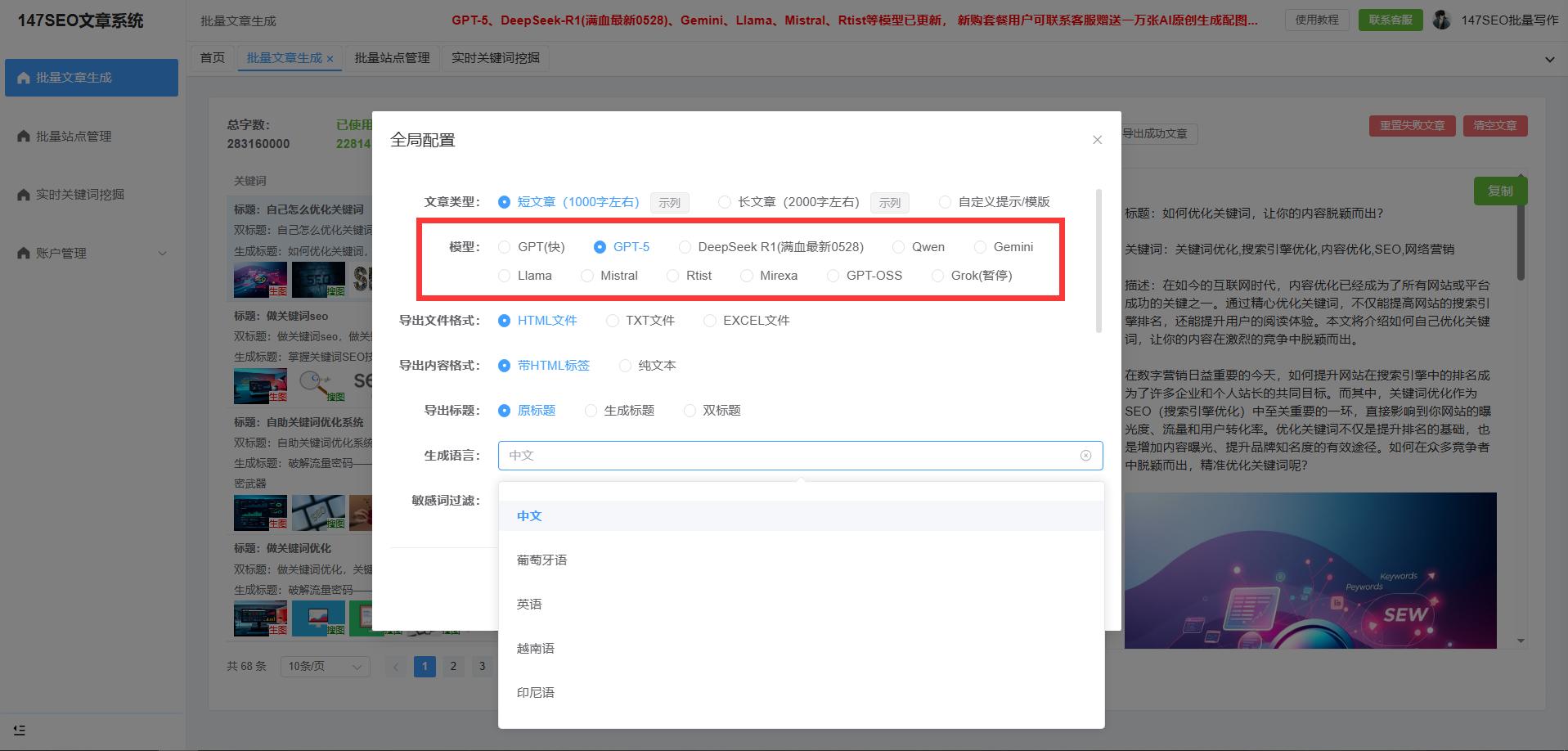Clear the 生成语言 field with the x icon
Viewport: 1568px width, 751px height.
[x=1086, y=455]
